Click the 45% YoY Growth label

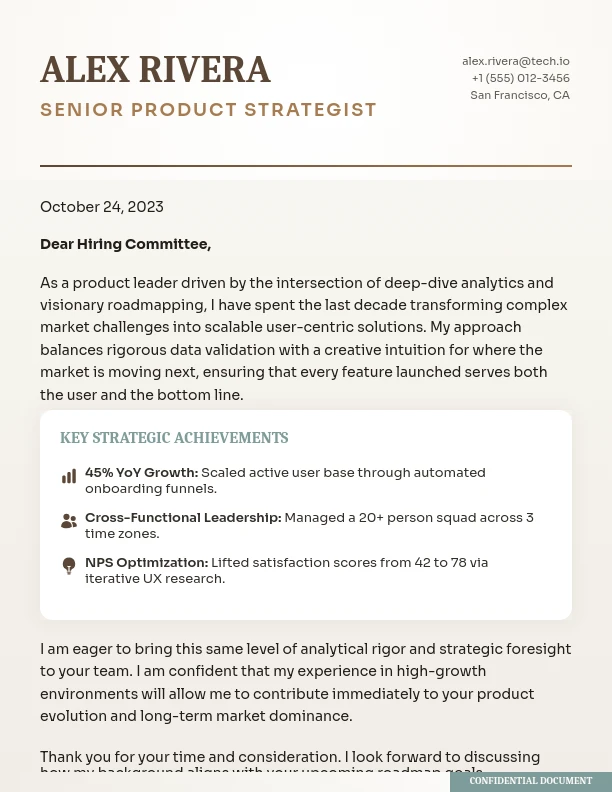[x=141, y=473]
